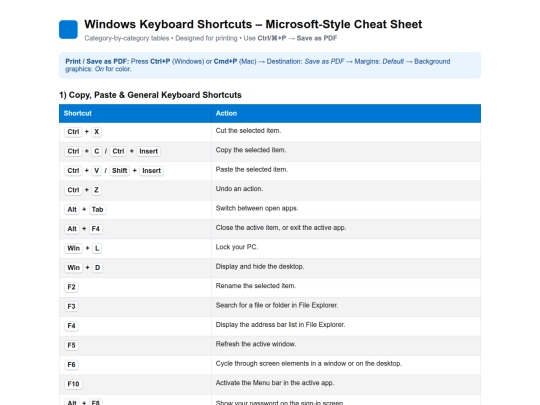Image resolution: width=540 pixels, height=405 pixels.
Task: Click 'Refresh the active window.'
Action: tap(256, 344)
